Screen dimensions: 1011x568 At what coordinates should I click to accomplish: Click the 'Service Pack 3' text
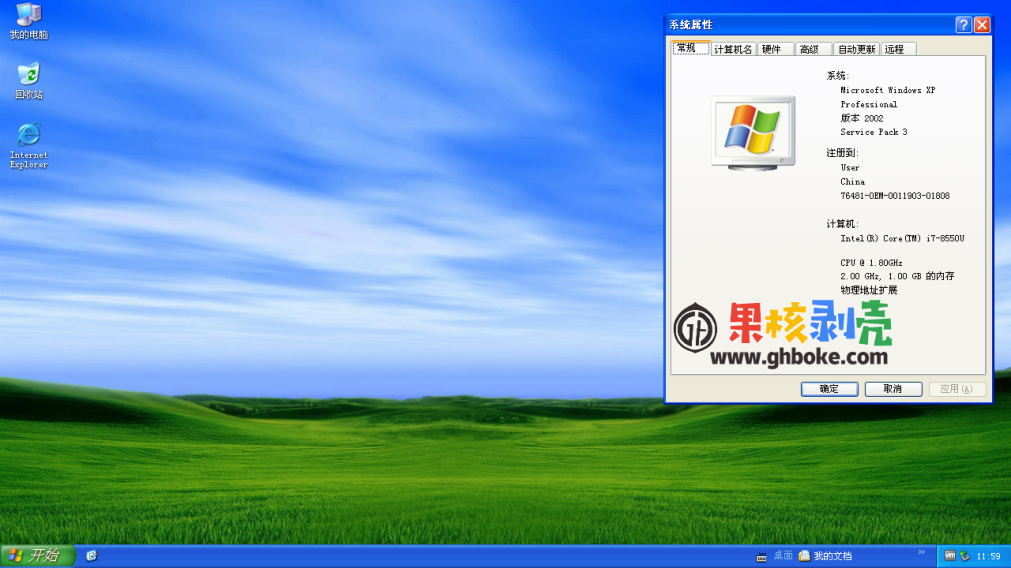click(x=874, y=132)
